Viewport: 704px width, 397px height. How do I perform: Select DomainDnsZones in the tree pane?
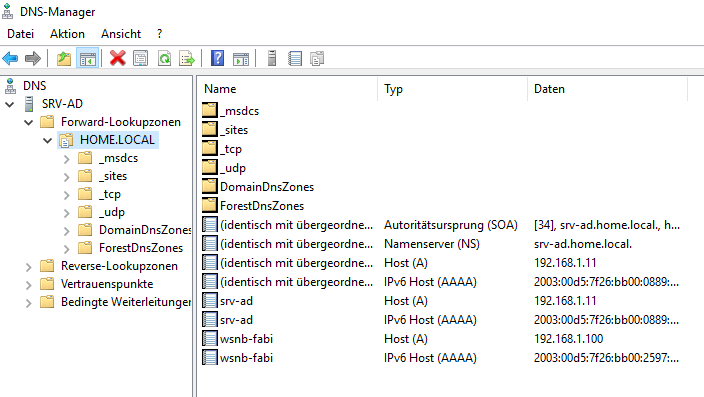pyautogui.click(x=145, y=230)
